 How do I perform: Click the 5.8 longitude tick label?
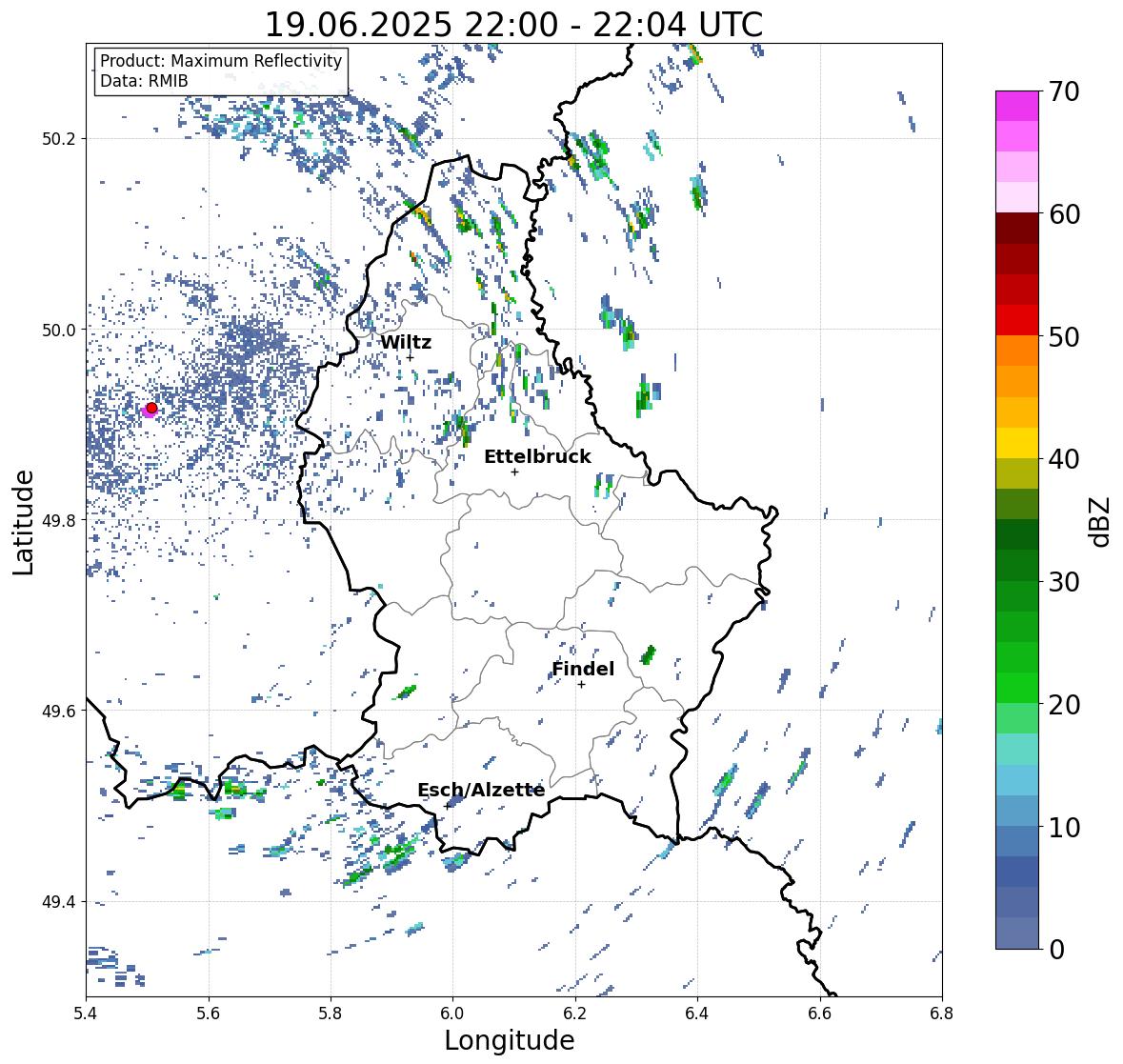tap(331, 1014)
